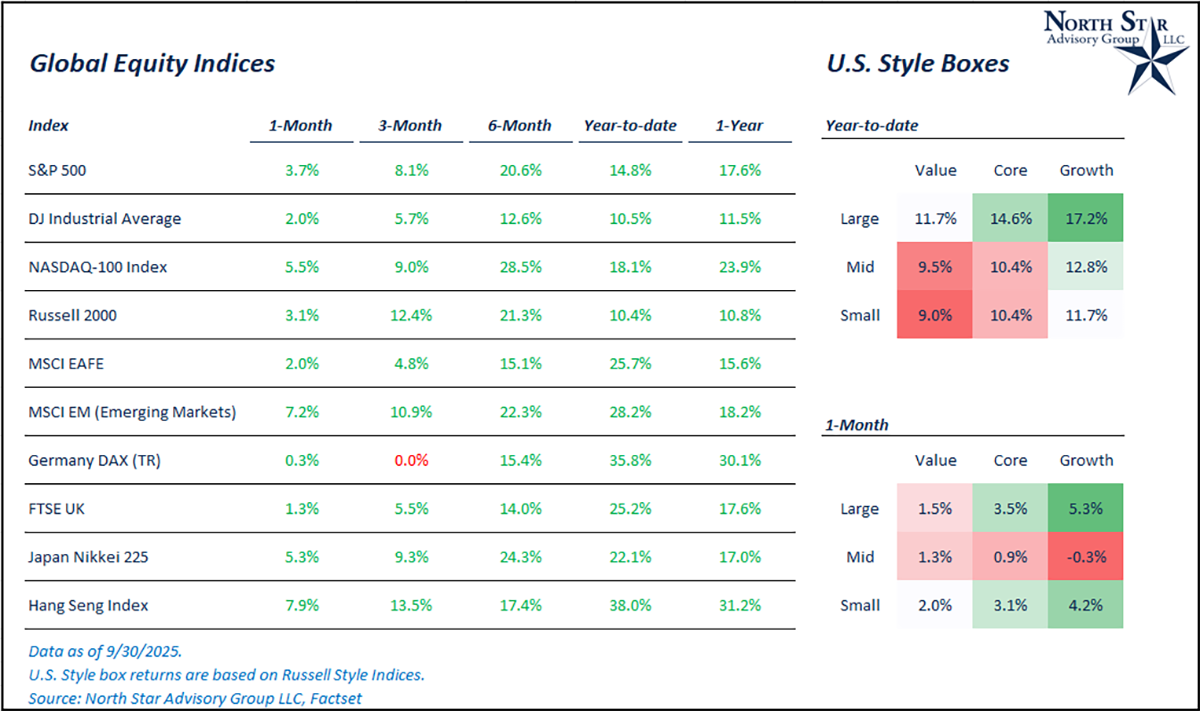Click the Mid Growth -0.3% red cell

(x=1086, y=557)
